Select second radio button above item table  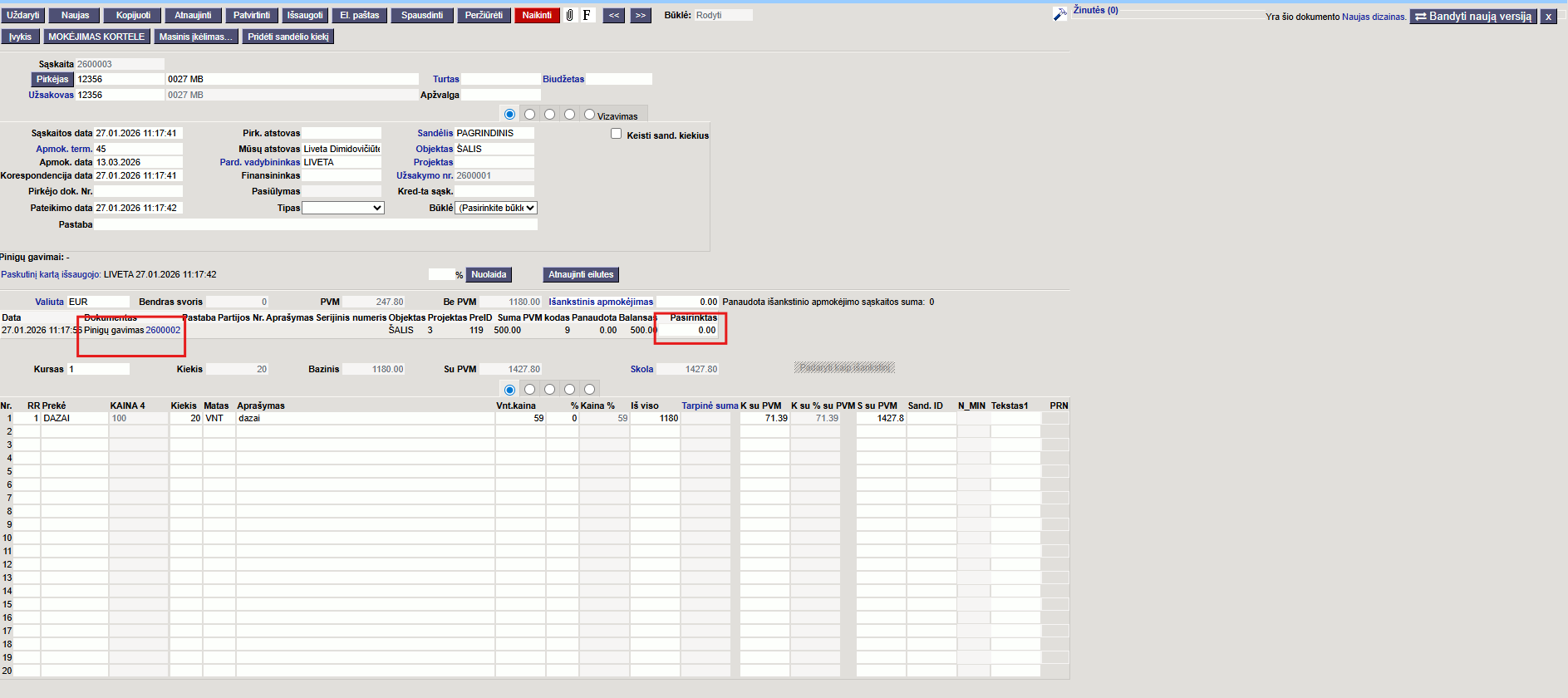(529, 389)
